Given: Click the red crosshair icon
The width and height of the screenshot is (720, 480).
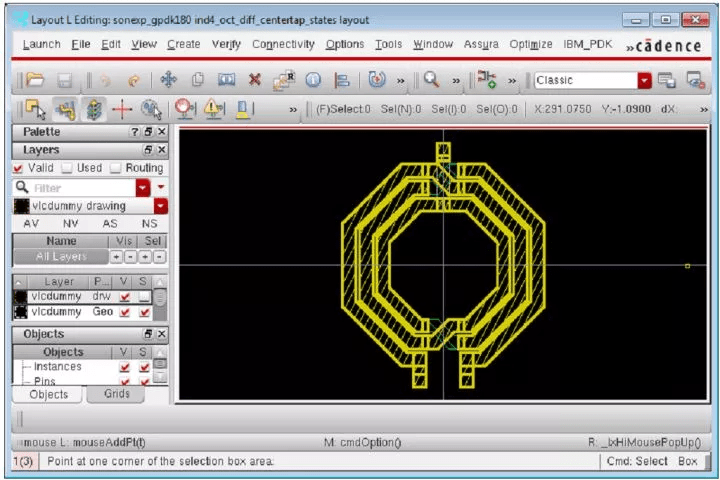Looking at the screenshot, I should tap(123, 110).
